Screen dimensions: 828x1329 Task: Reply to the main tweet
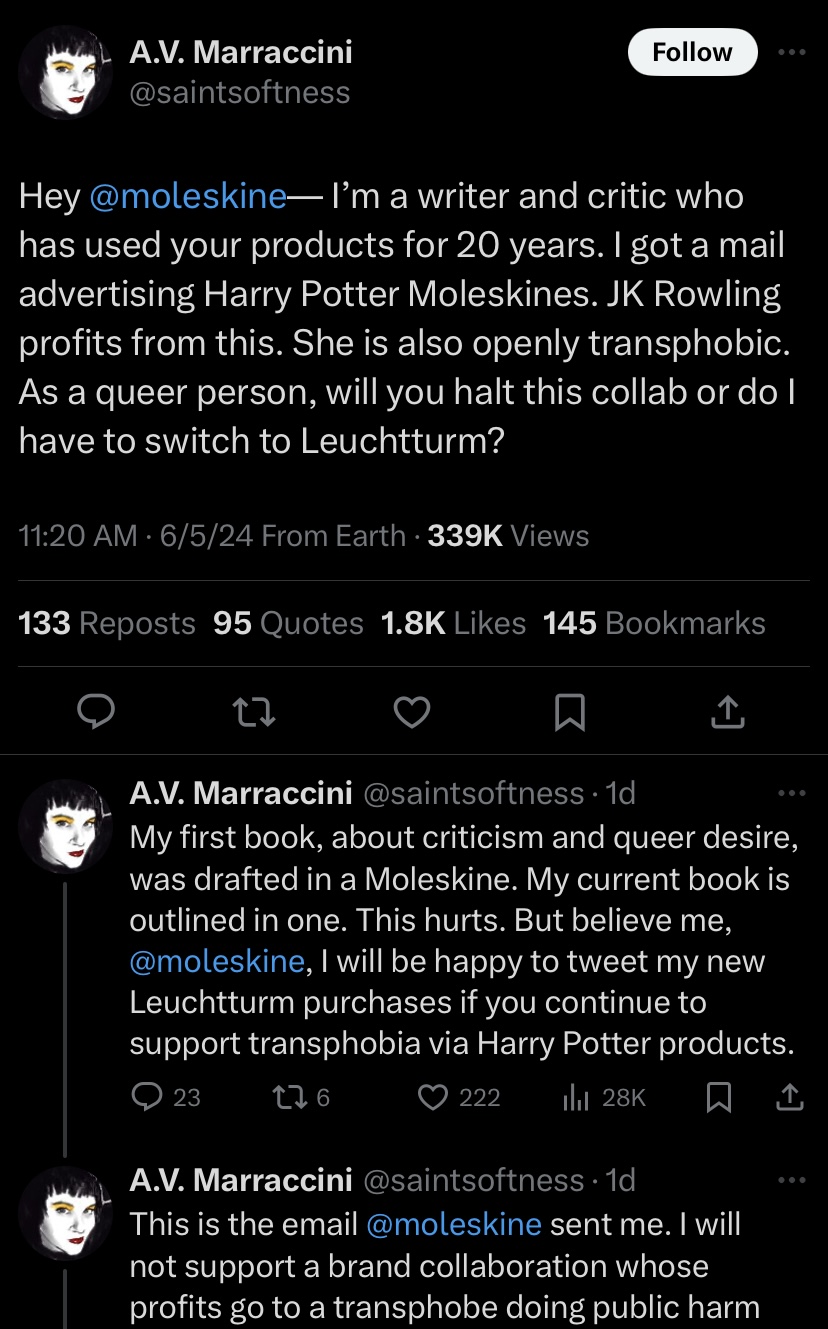97,711
